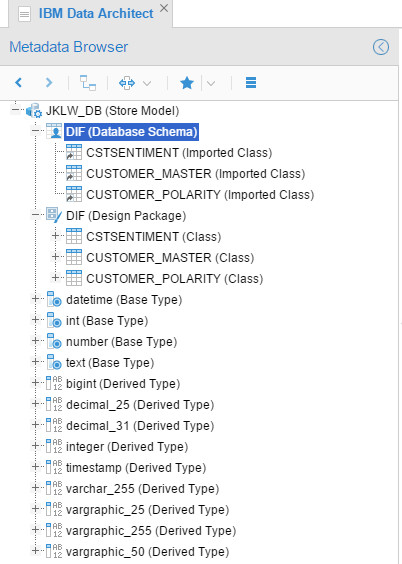The width and height of the screenshot is (402, 564).
Task: Switch to the IBM Data Architect tab
Action: tap(96, 14)
